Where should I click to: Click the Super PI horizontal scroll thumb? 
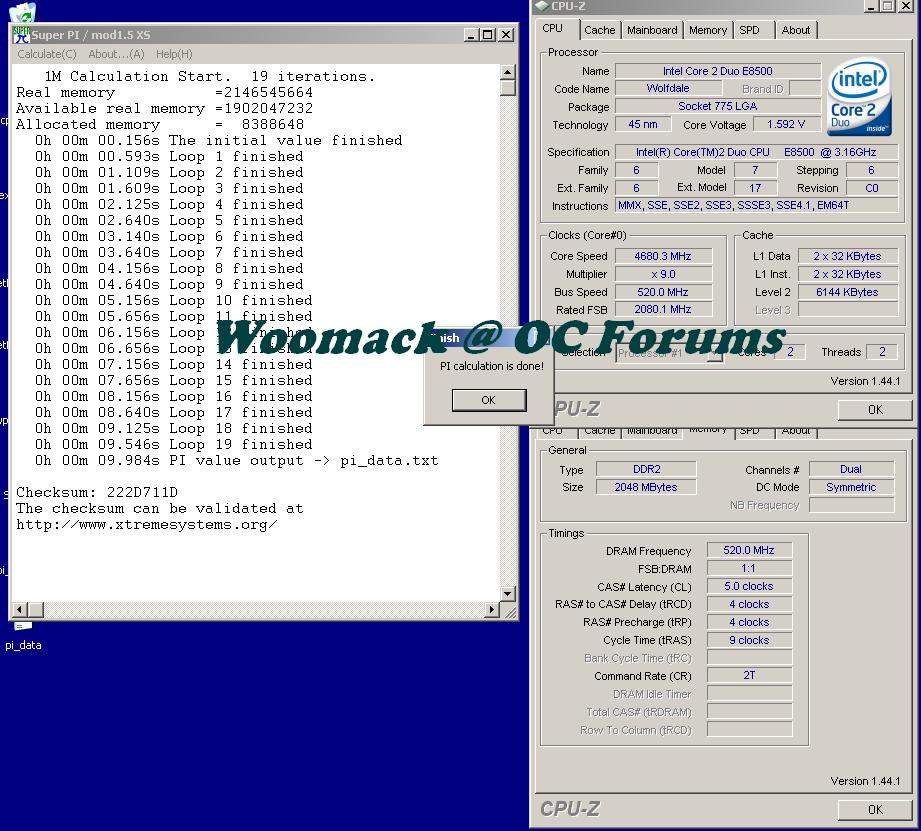(35, 610)
